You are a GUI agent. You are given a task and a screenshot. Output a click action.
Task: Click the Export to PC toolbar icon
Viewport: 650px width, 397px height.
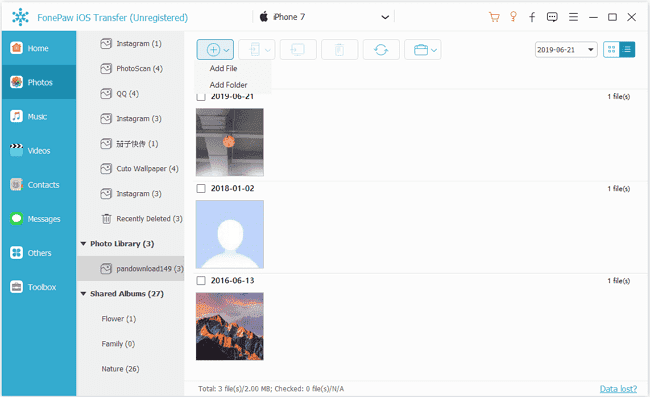point(298,50)
